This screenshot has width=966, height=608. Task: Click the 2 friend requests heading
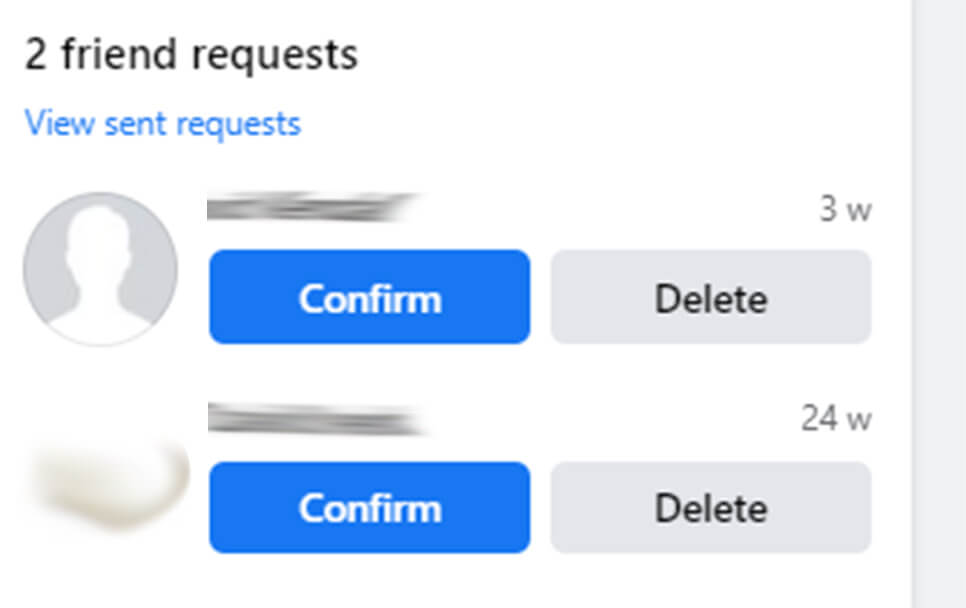tap(190, 55)
